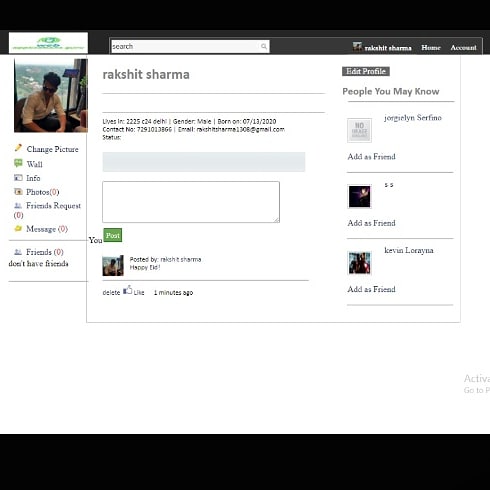490x490 pixels.
Task: Click the Photos camera icon
Action: click(x=18, y=191)
